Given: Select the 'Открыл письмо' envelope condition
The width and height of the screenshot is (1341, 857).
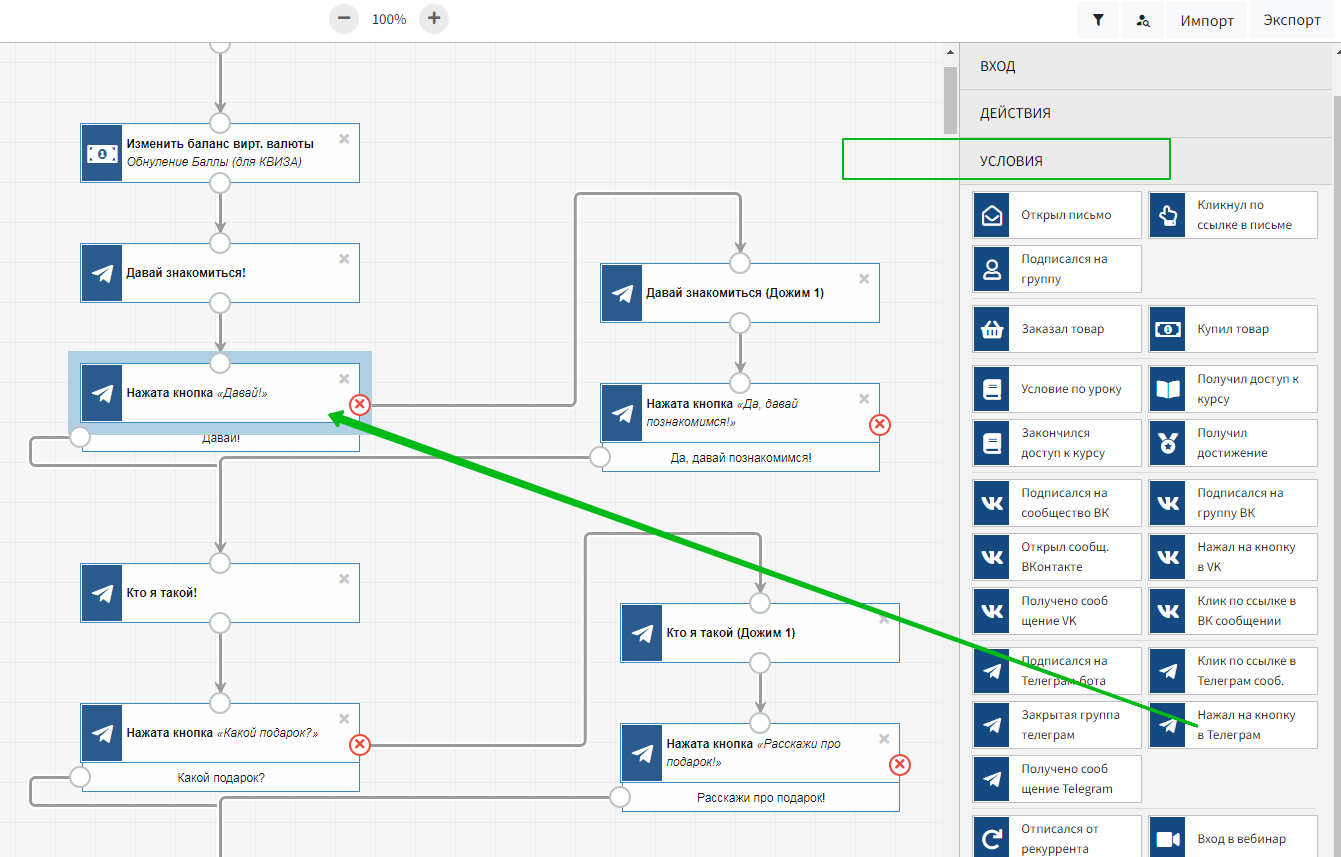Looking at the screenshot, I should tap(1056, 215).
